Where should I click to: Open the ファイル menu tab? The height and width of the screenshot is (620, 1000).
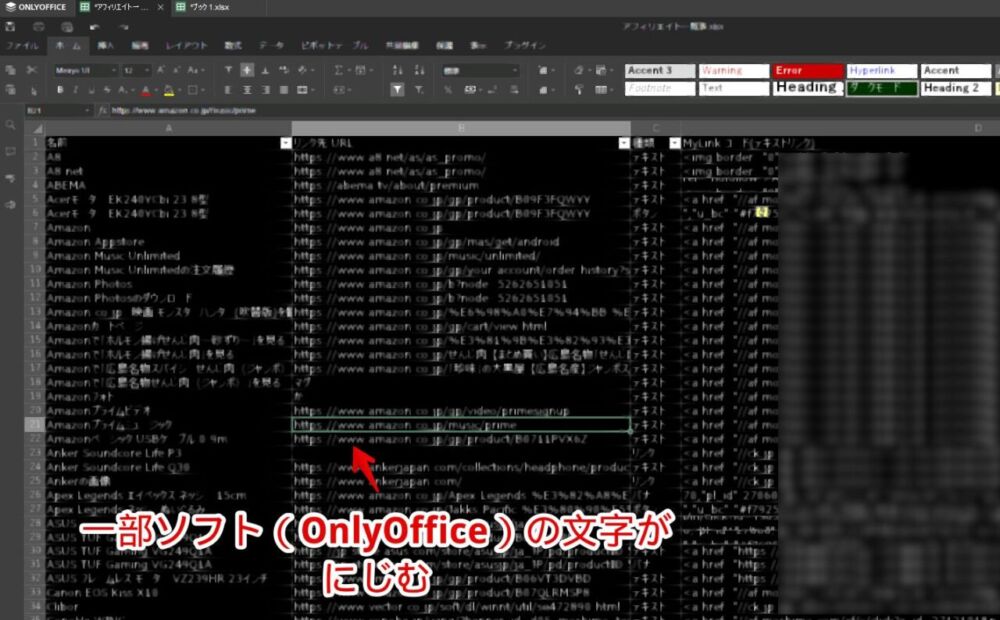(22, 46)
